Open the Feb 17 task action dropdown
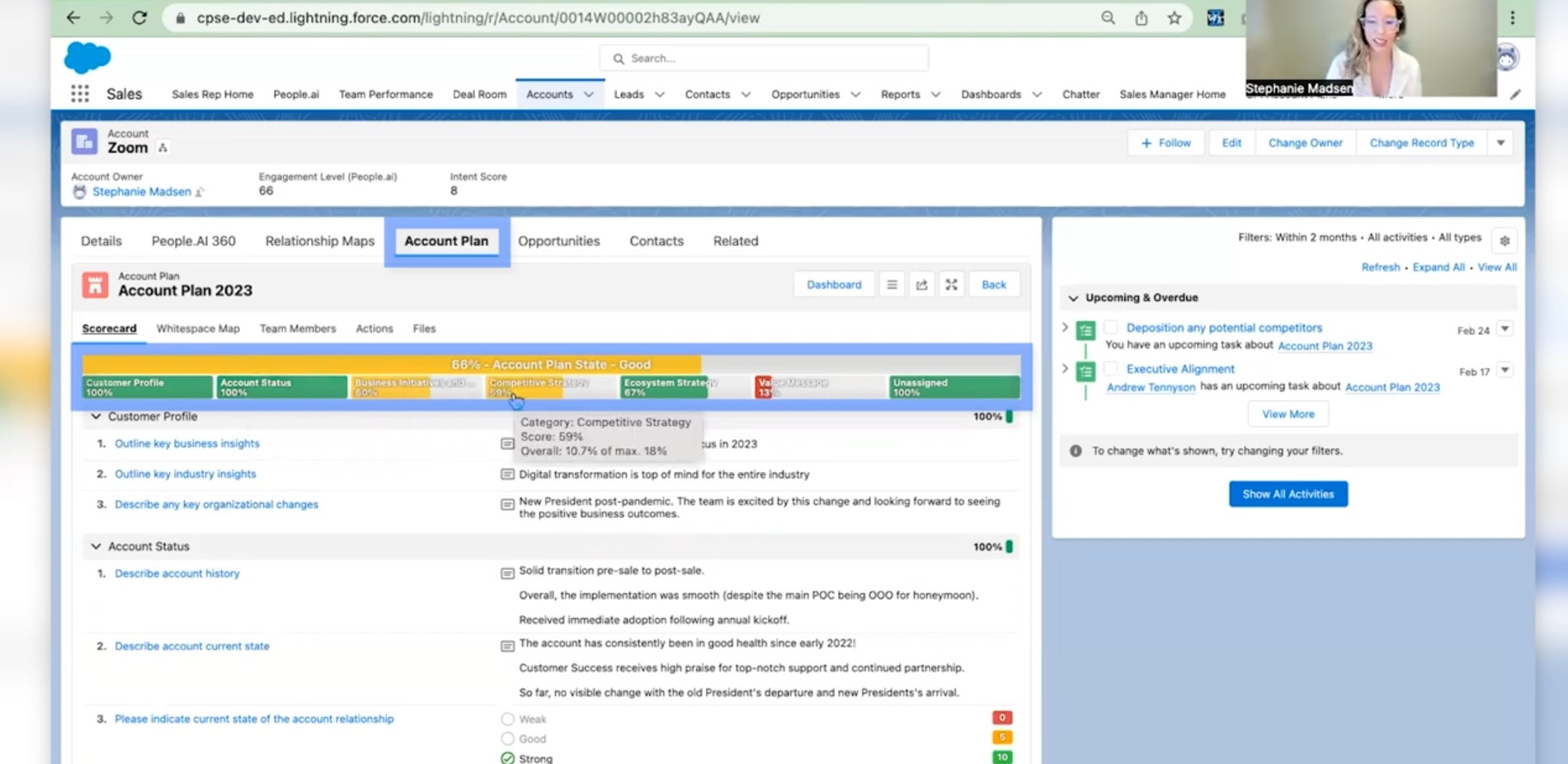This screenshot has height=764, width=1568. (x=1504, y=370)
